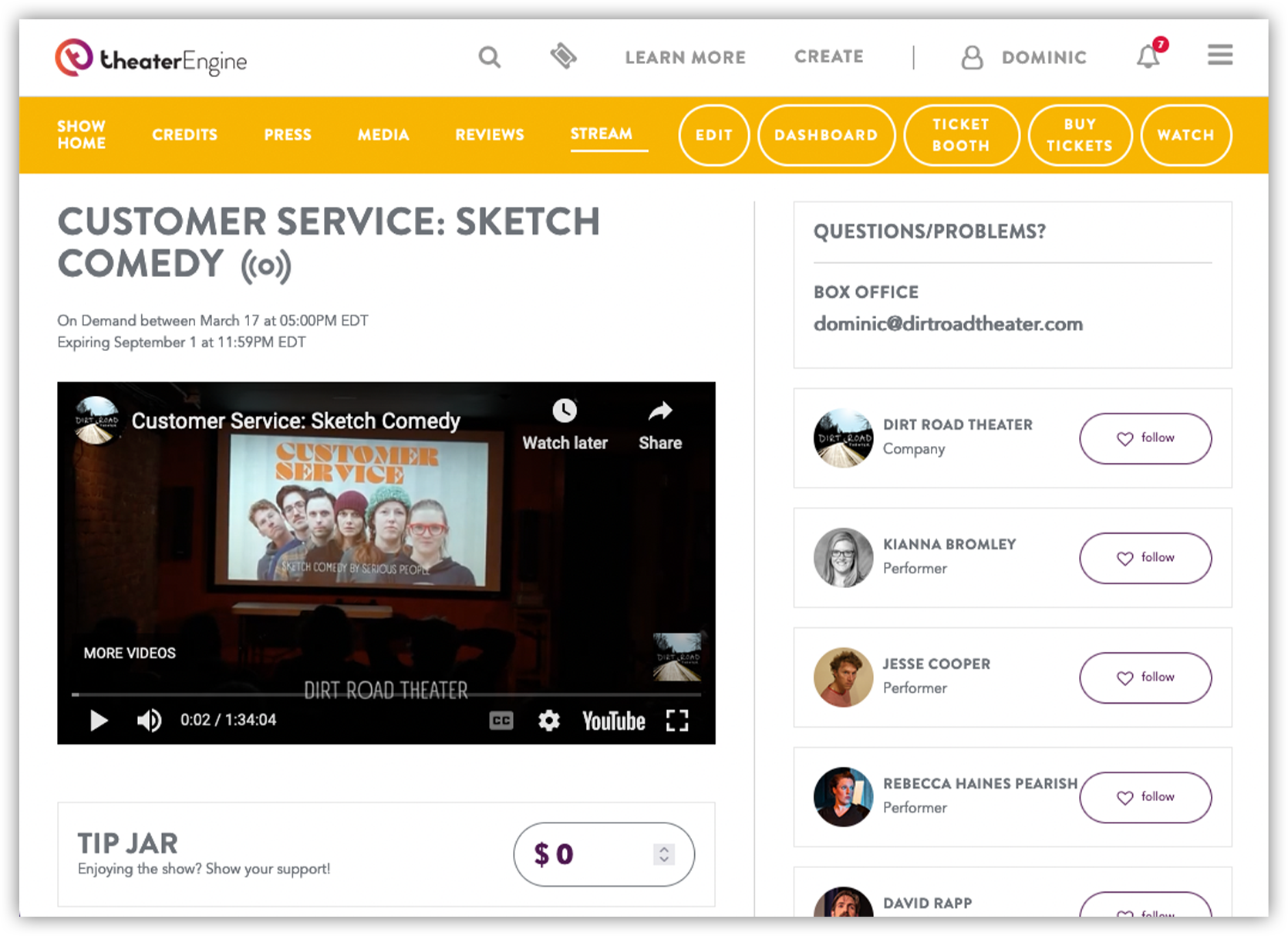Switch to the Credits tab
This screenshot has width=1288, height=936.
[184, 135]
